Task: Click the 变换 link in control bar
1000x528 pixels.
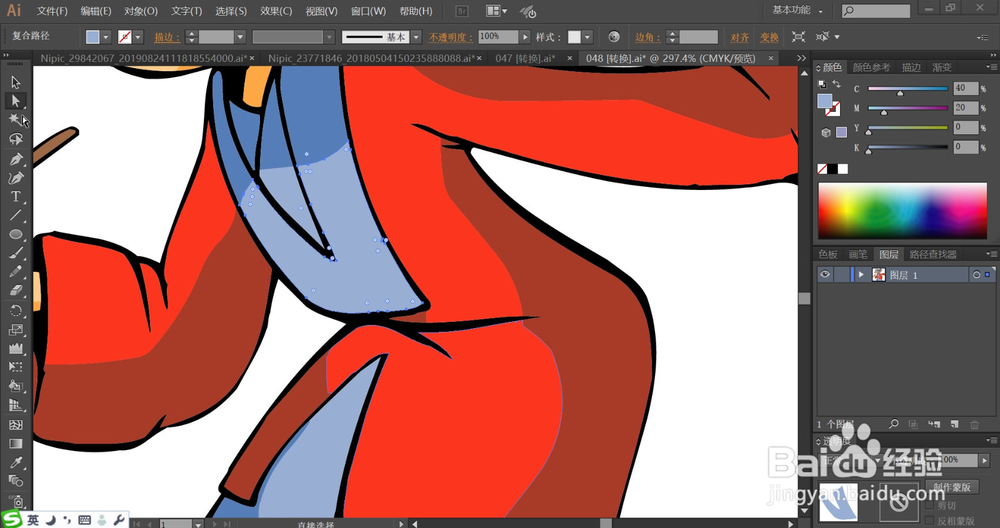Action: (769, 38)
